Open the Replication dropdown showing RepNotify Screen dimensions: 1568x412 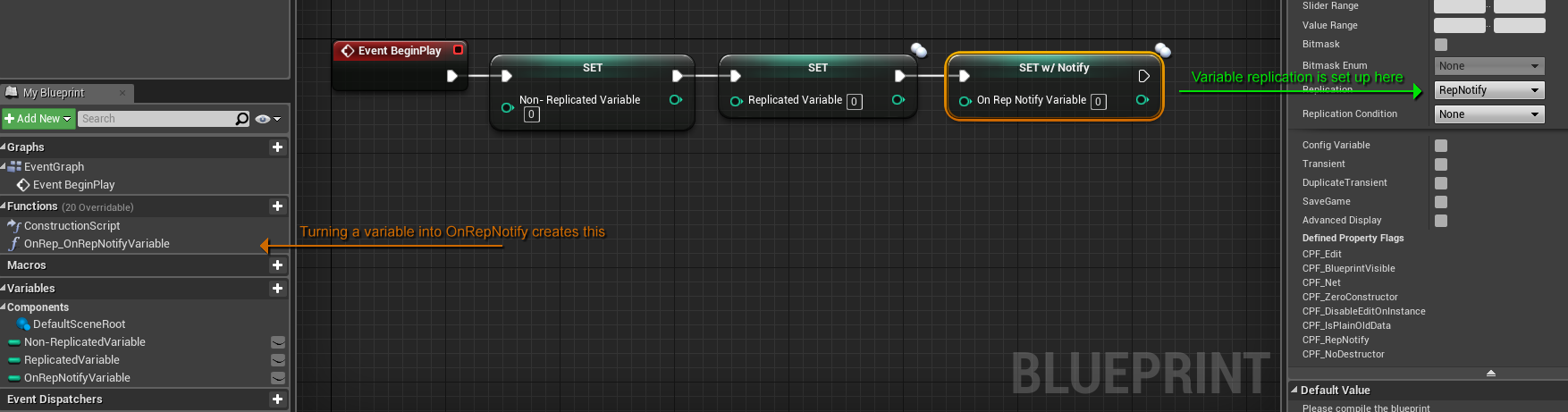click(x=1488, y=90)
